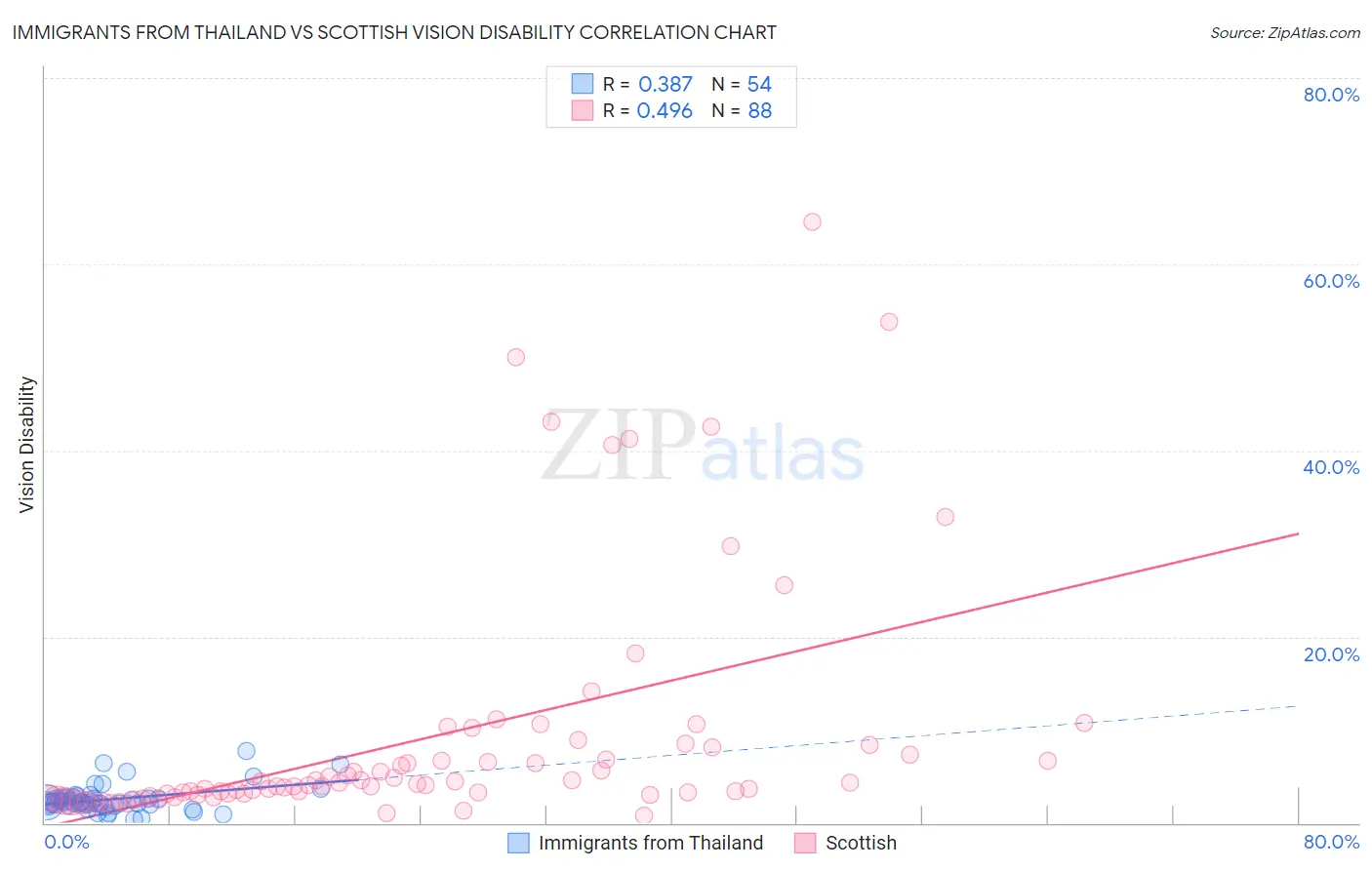Screen dimensions: 1372x870
Task: Select the 80.0% y-axis tick label
Action: (x=1331, y=95)
